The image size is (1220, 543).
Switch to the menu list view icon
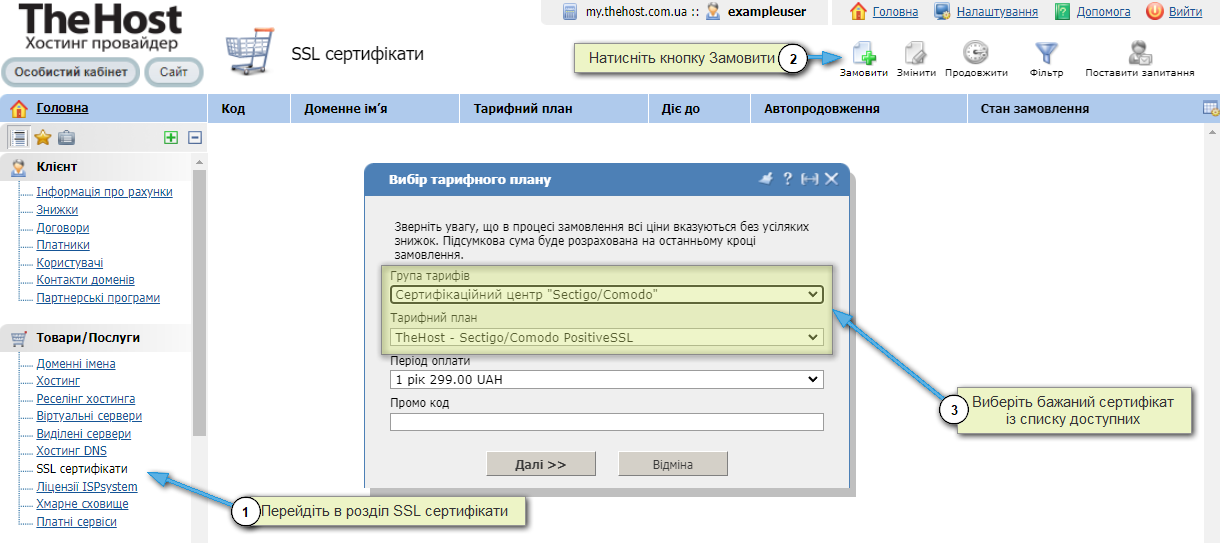click(18, 138)
